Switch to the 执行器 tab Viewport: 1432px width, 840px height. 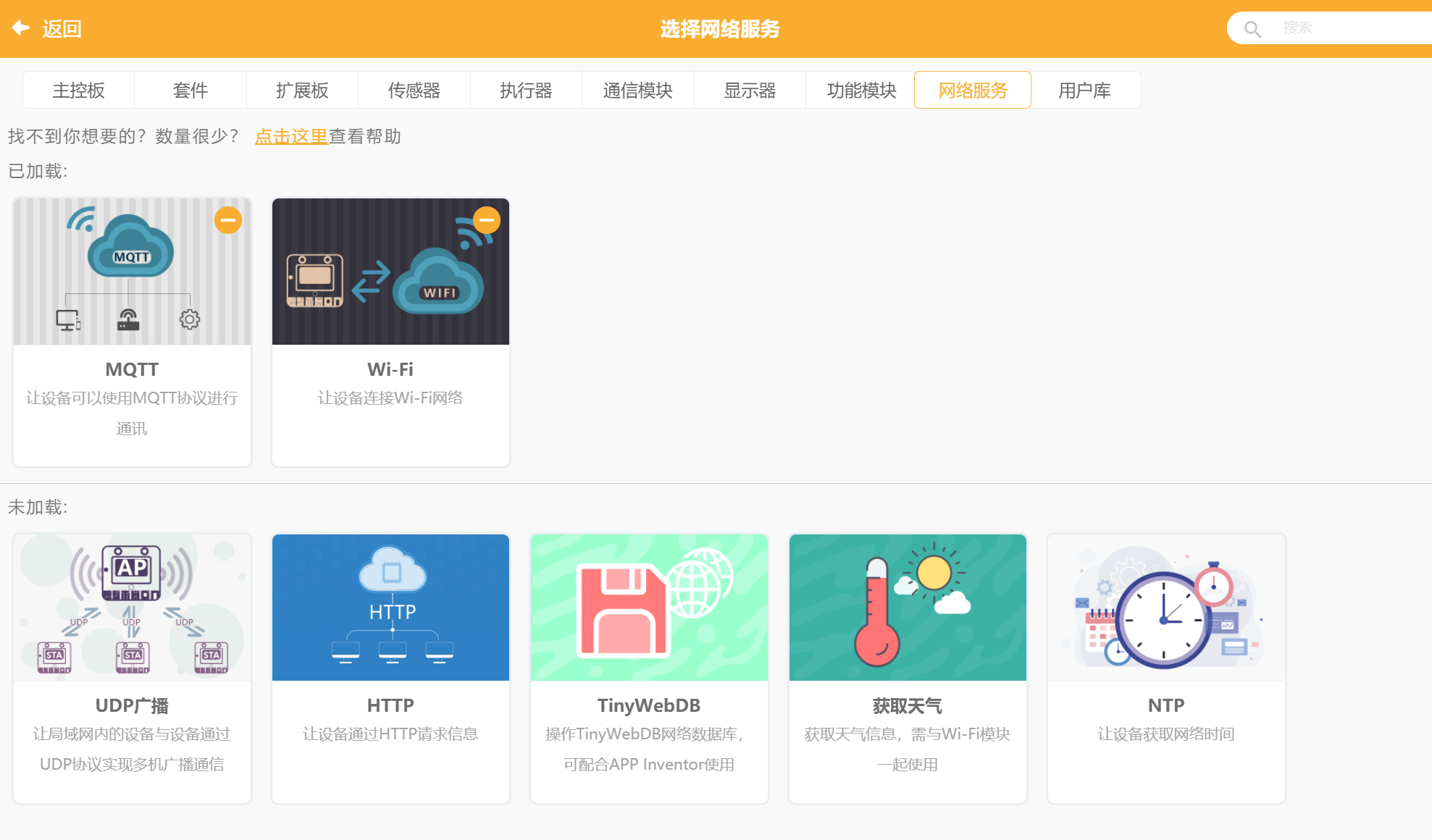[x=526, y=91]
